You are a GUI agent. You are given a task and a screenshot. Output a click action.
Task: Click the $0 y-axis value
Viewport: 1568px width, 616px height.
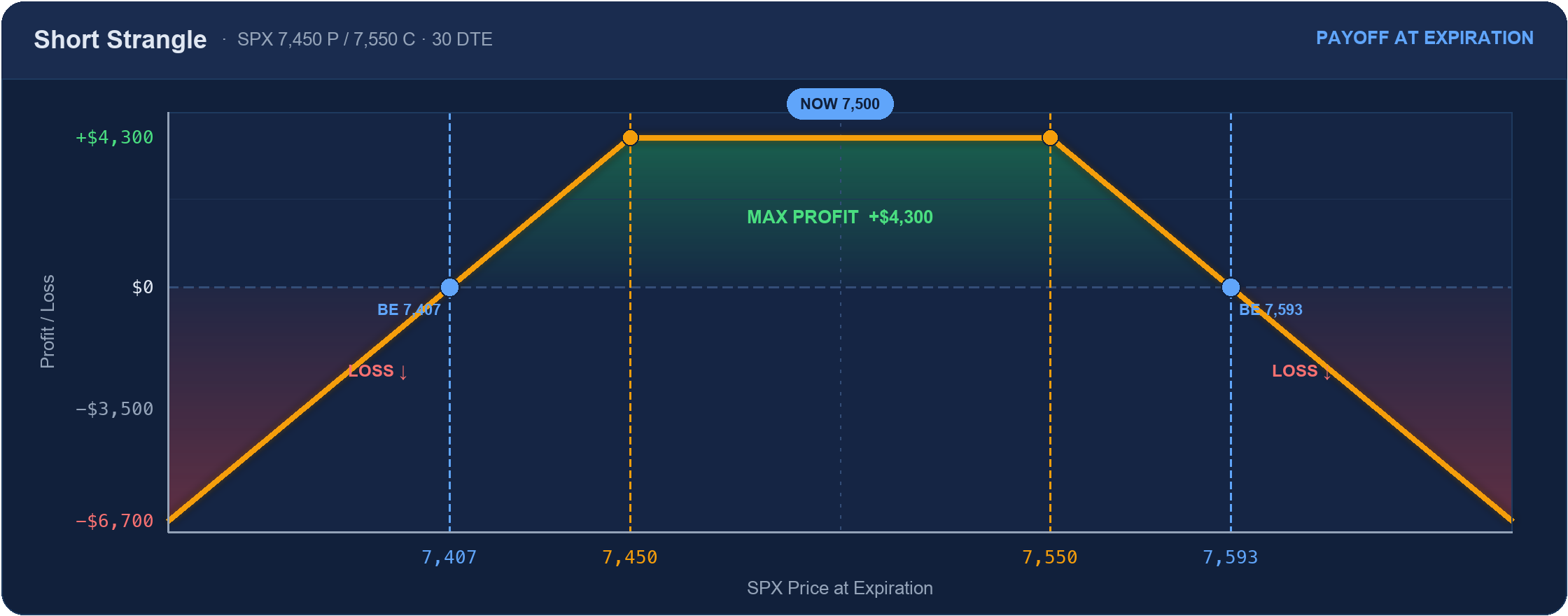coord(143,287)
